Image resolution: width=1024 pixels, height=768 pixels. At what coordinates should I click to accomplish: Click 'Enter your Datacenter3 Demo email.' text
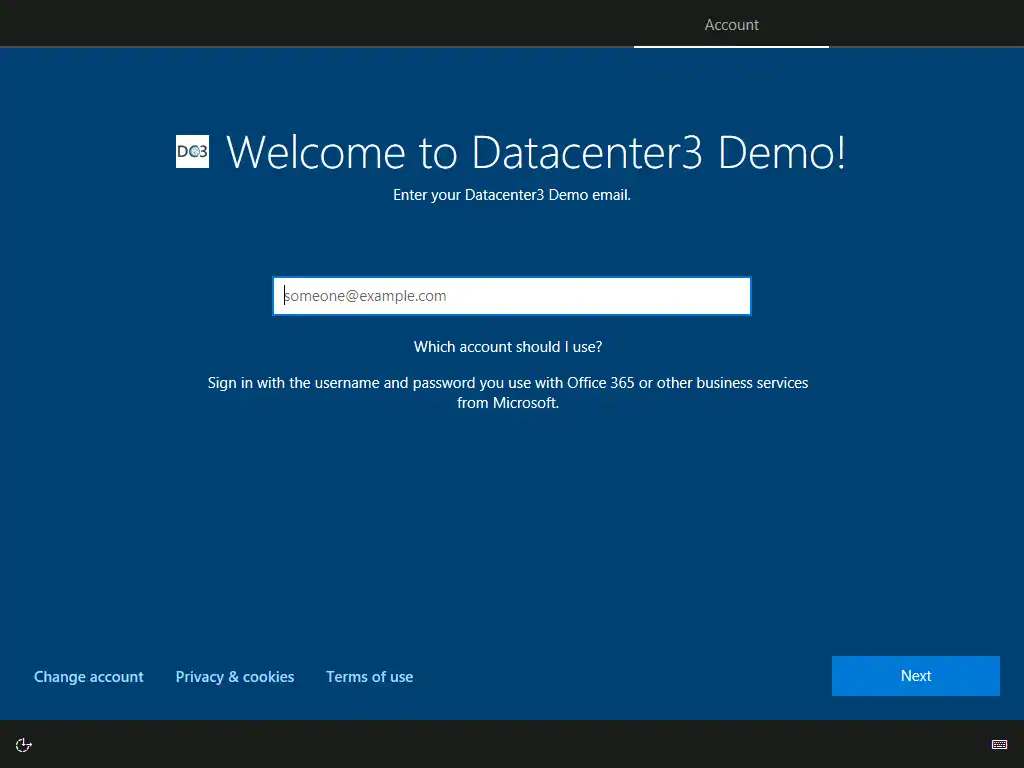coord(512,195)
